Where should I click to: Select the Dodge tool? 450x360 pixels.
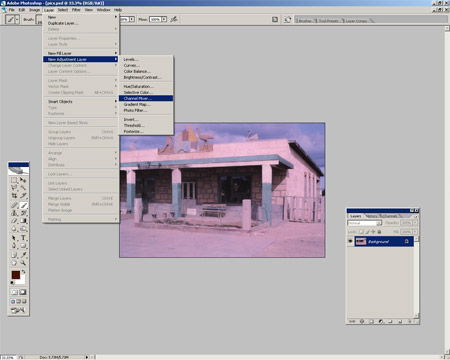click(x=23, y=229)
